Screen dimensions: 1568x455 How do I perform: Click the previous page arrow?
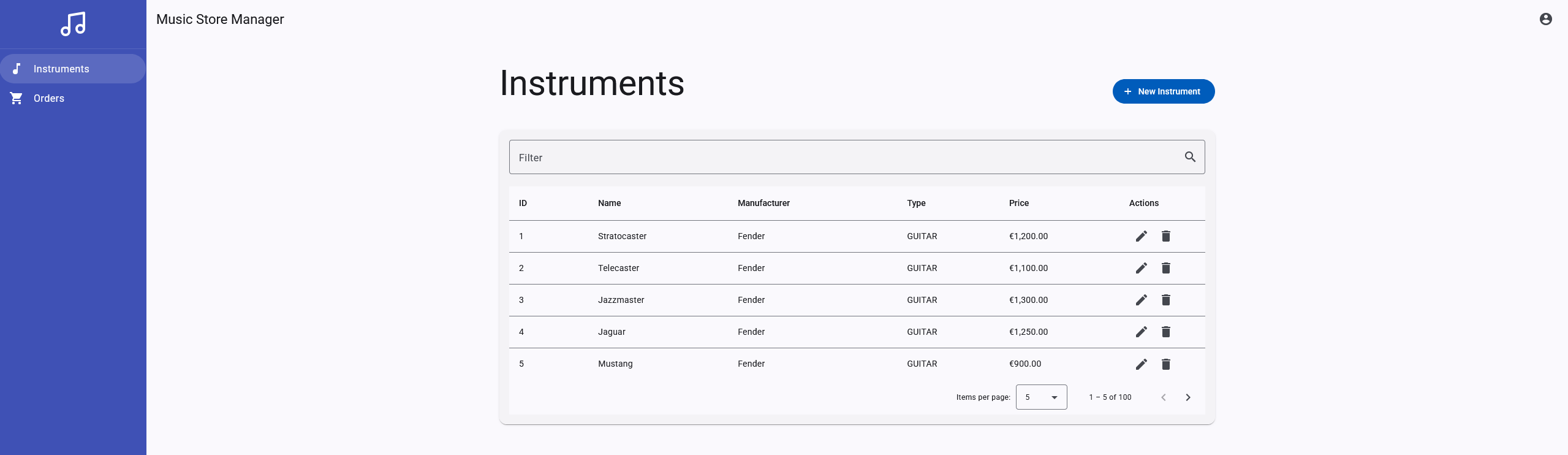(x=1163, y=397)
